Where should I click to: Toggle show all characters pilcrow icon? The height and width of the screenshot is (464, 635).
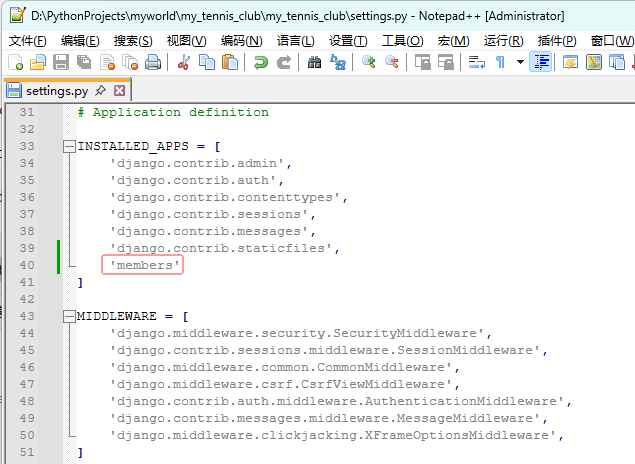coord(501,63)
